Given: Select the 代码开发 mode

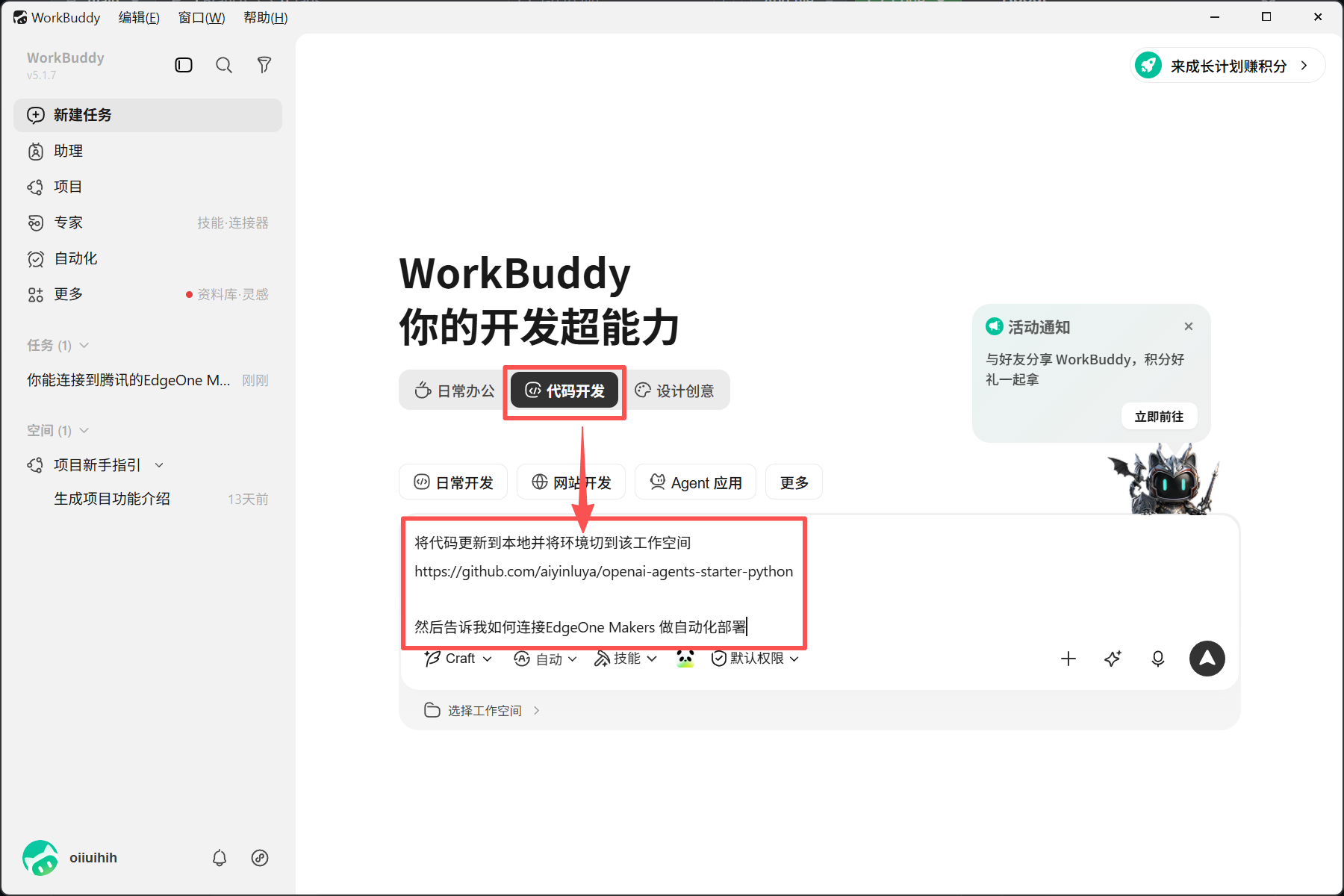Looking at the screenshot, I should tap(564, 391).
